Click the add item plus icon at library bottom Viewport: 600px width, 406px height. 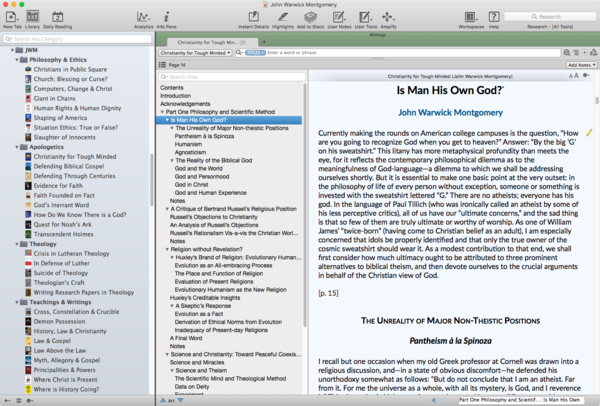7,400
